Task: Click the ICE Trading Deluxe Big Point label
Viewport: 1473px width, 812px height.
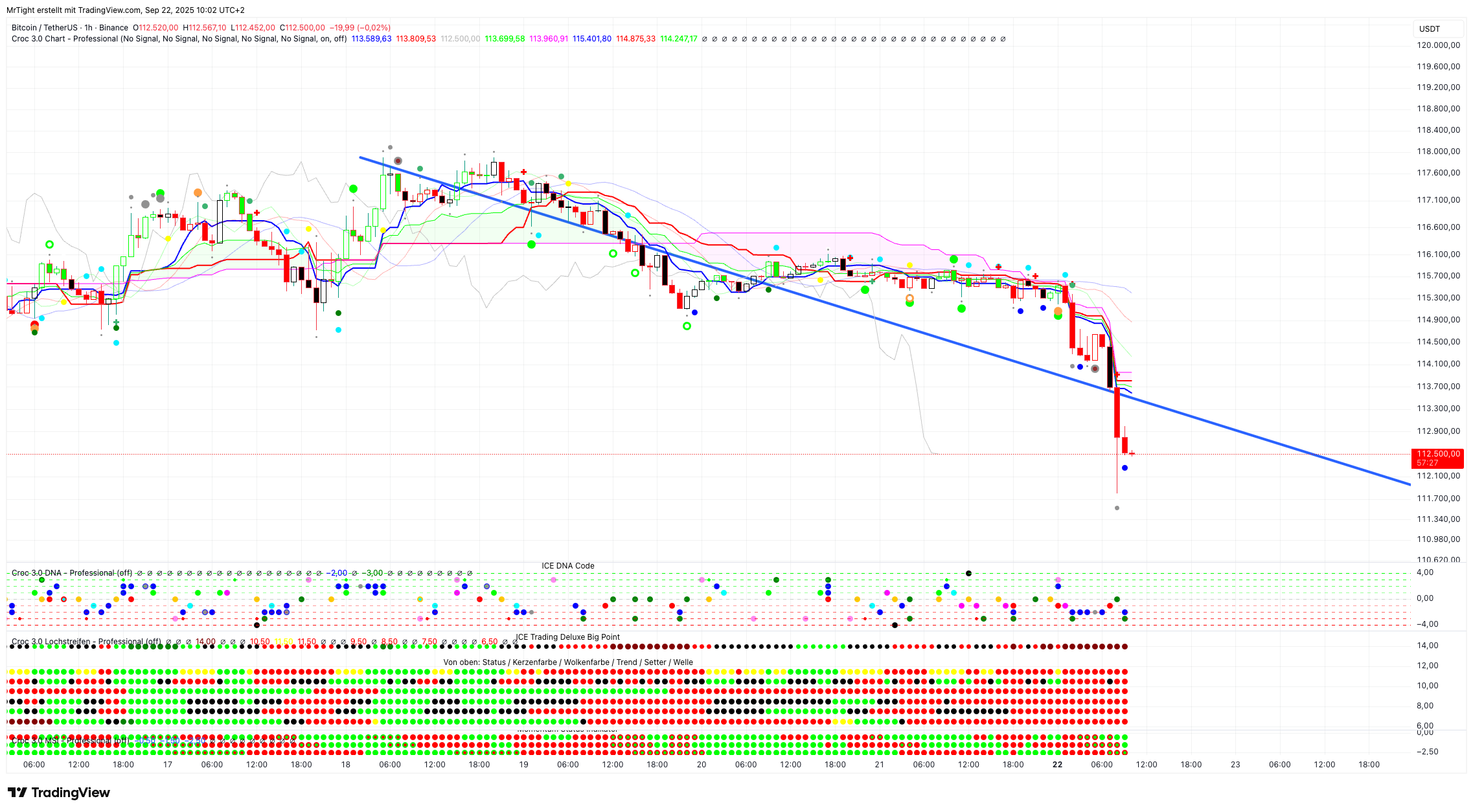Action: 567,637
